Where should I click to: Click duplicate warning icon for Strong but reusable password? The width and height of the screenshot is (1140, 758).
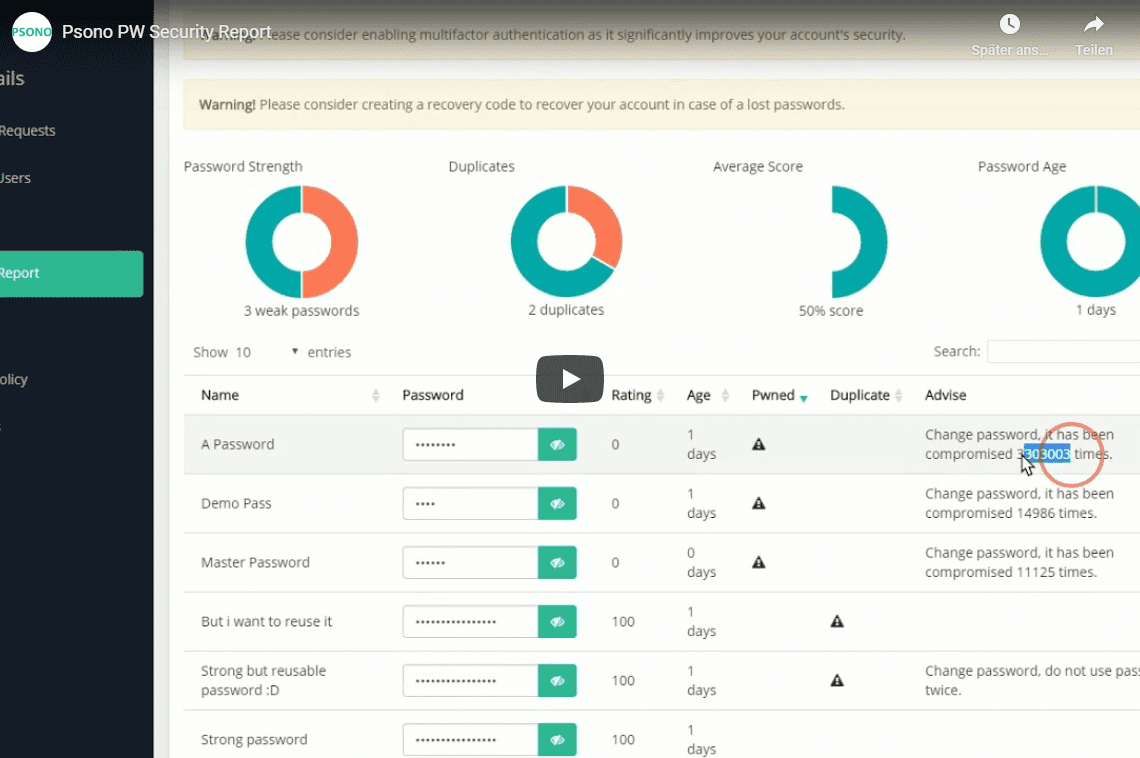point(837,680)
